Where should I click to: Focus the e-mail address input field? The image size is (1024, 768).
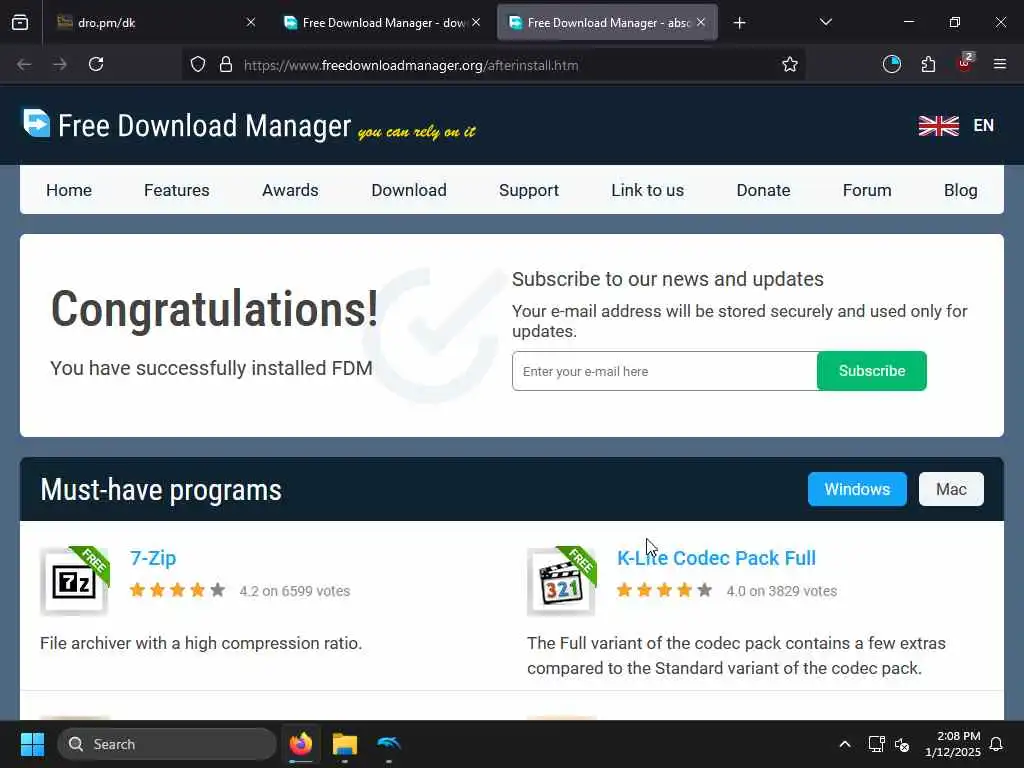(665, 371)
